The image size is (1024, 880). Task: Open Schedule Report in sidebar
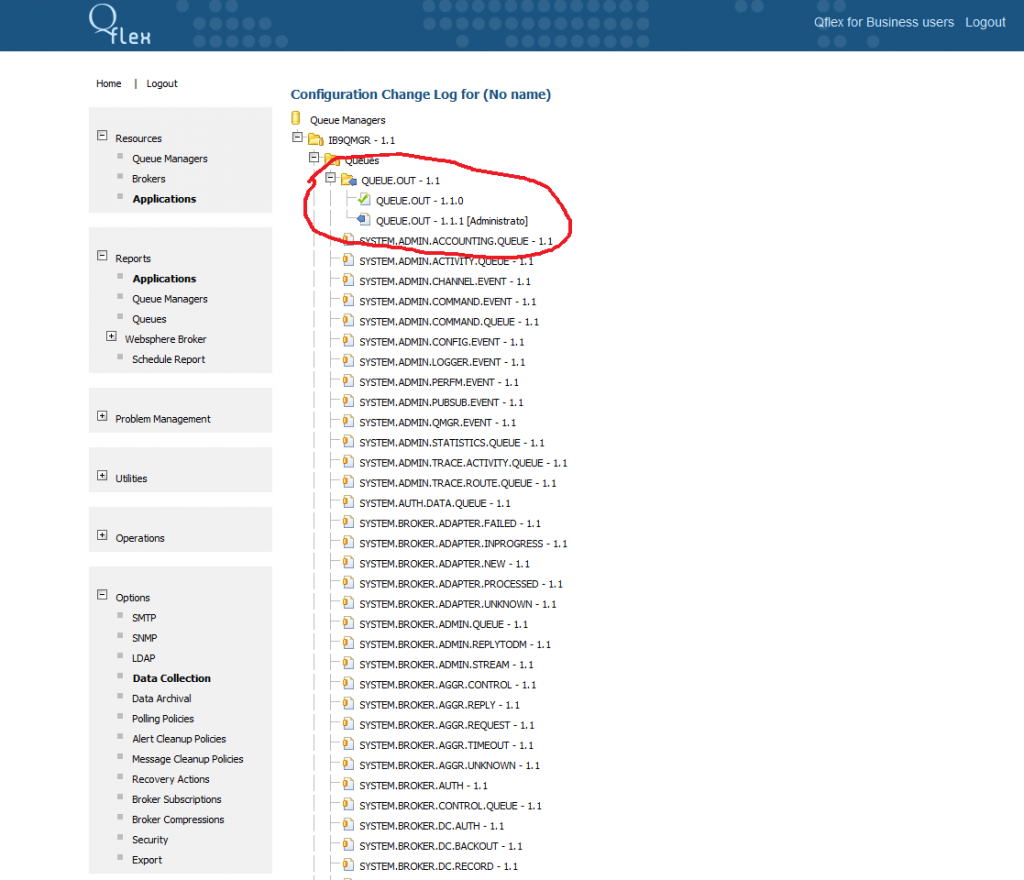[168, 360]
